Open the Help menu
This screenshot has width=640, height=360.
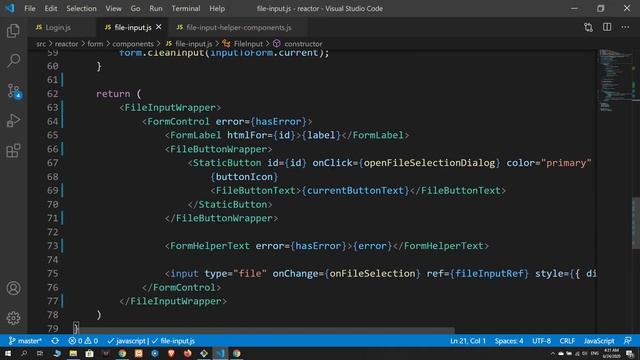(x=217, y=8)
